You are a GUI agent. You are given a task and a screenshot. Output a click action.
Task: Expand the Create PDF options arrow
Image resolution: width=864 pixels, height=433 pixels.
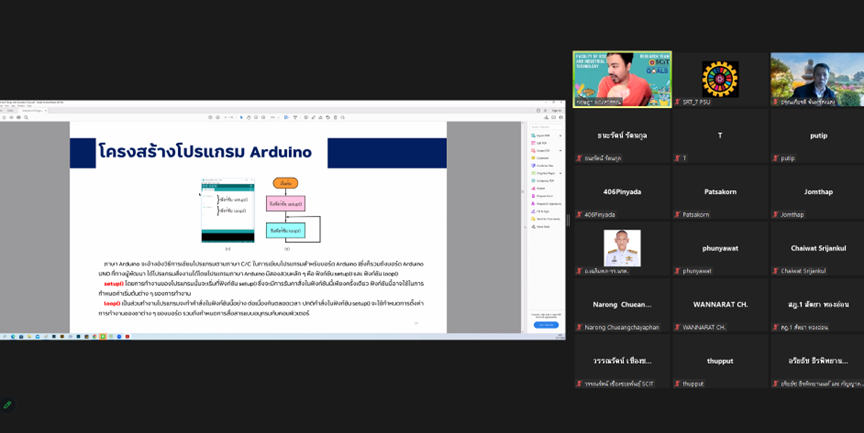[560, 150]
